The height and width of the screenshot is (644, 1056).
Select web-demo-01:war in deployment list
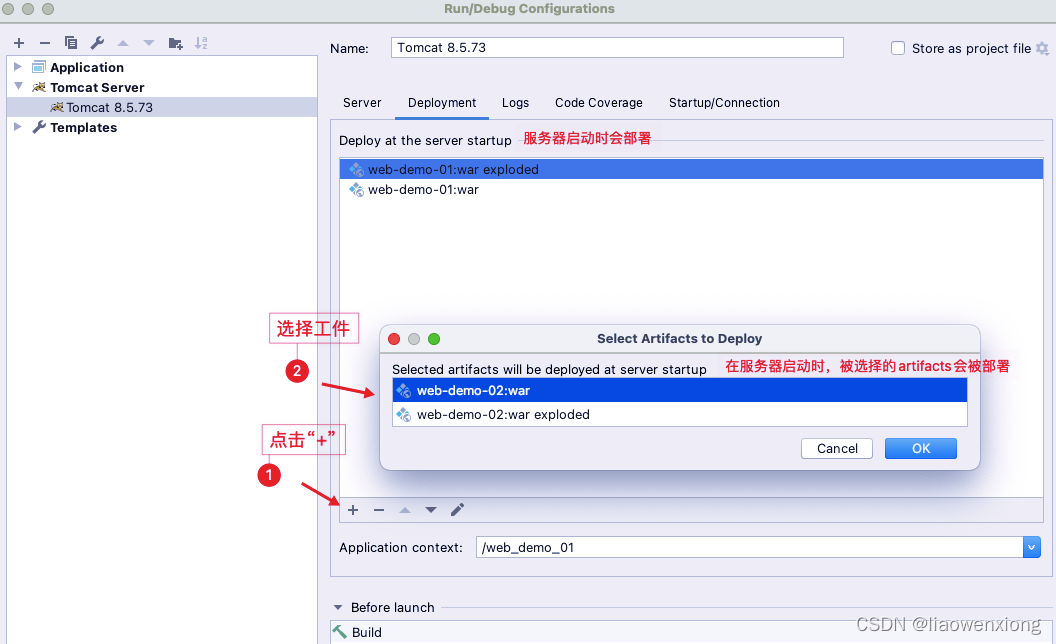(x=692, y=190)
